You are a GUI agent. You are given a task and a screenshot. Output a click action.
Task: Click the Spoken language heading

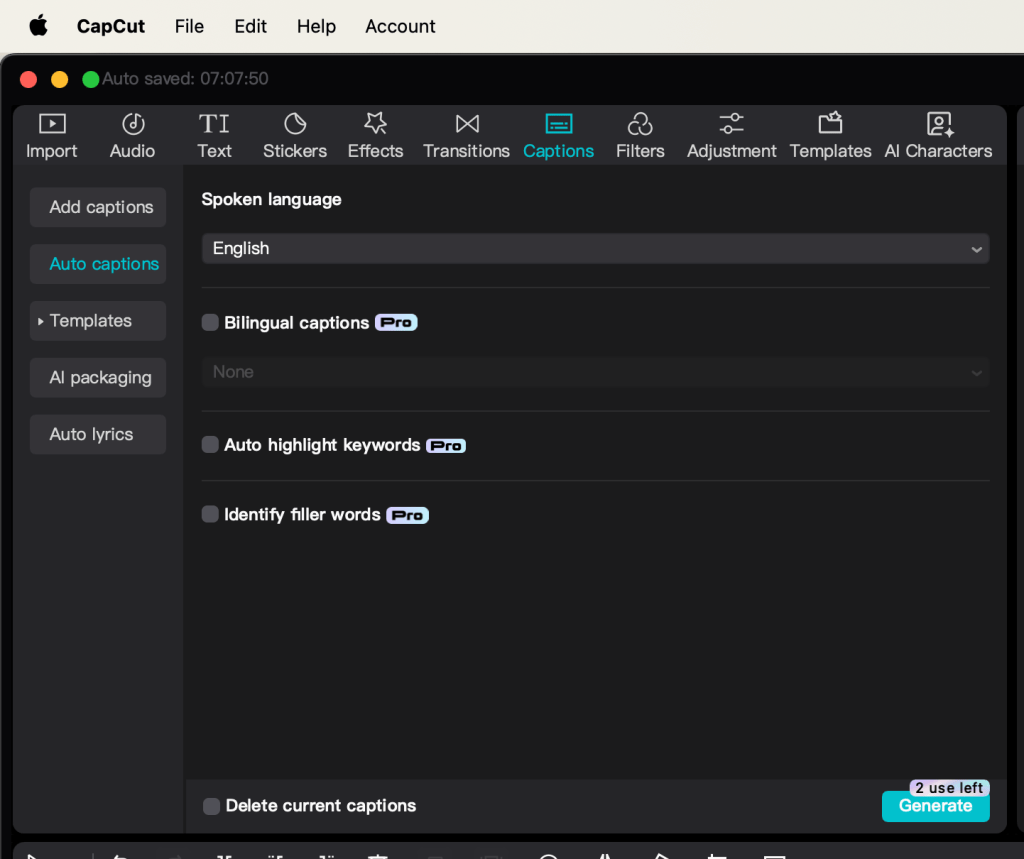272,199
